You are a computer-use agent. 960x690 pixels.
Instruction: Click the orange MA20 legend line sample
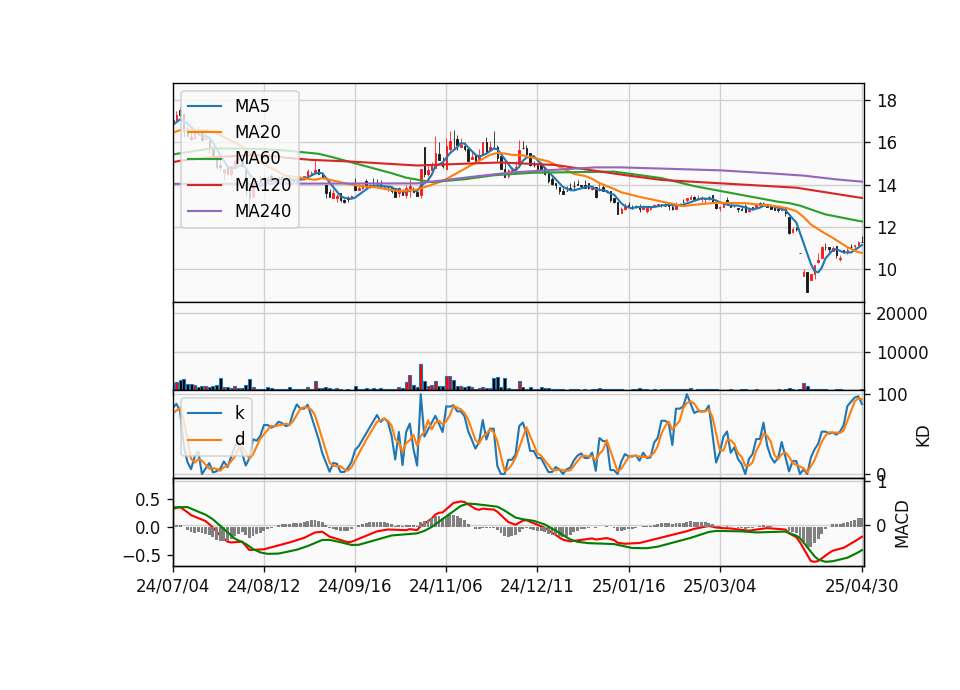coord(204,132)
